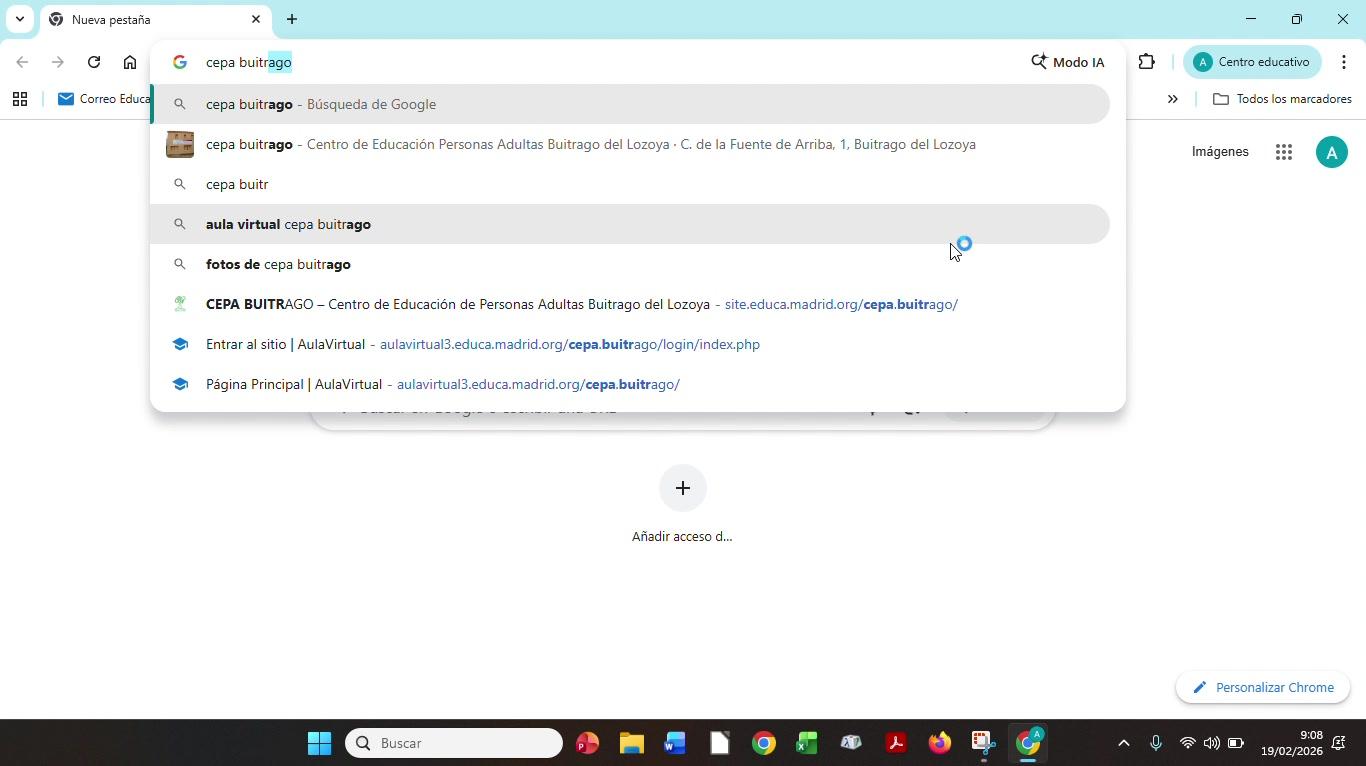Show hidden system tray icons
Screen dimensions: 1366x766
(1123, 743)
